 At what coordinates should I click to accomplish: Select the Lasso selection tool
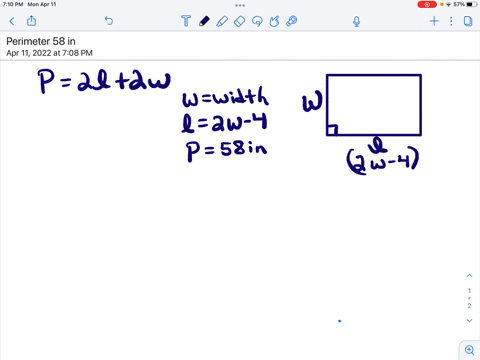(x=257, y=21)
